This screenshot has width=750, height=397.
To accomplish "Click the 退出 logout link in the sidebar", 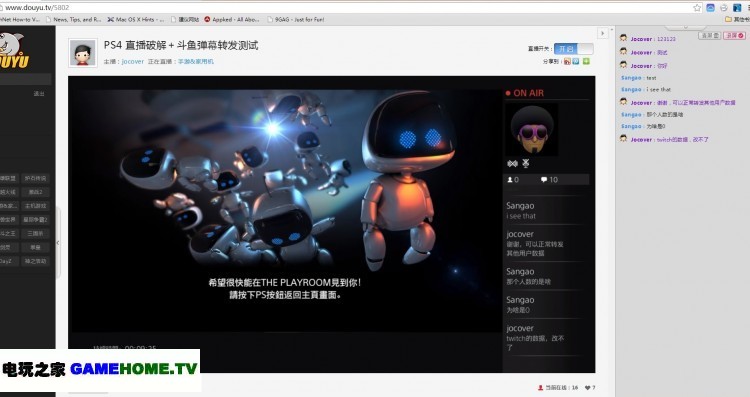I will 39,94.
